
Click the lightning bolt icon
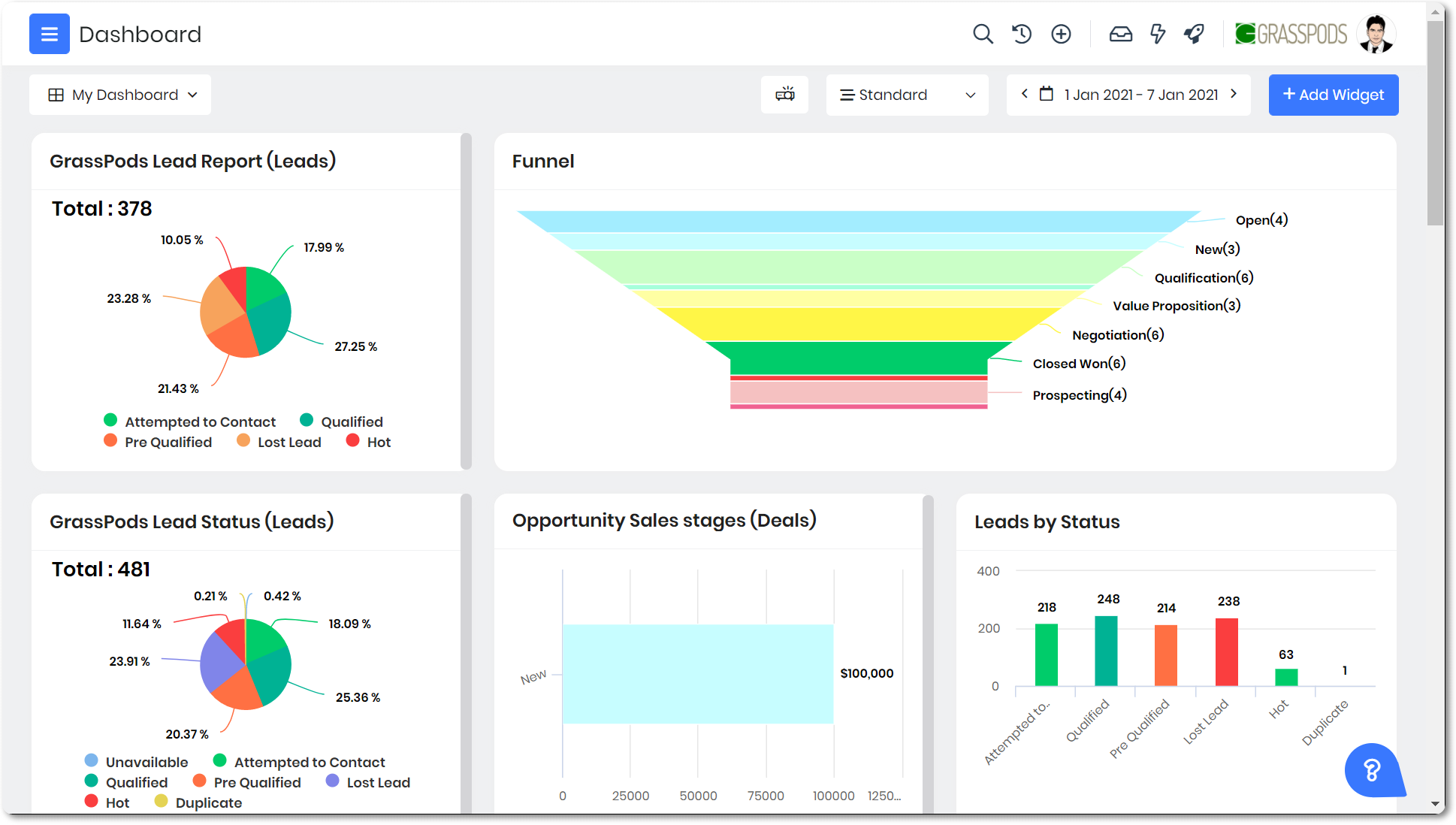click(x=1158, y=34)
